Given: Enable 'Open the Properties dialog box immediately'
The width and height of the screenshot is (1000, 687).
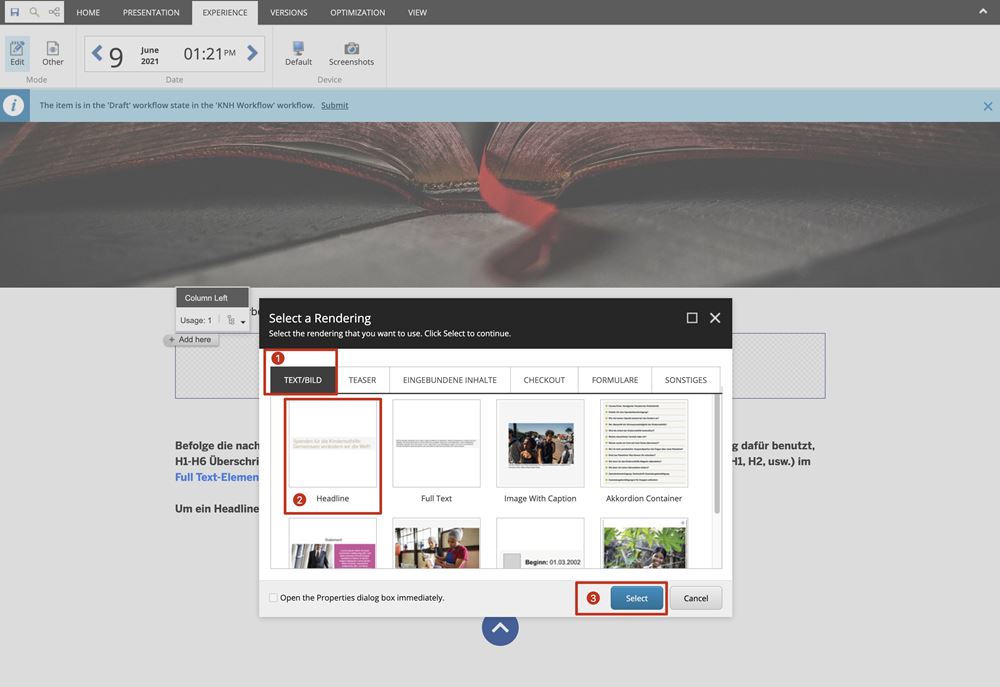Looking at the screenshot, I should (x=274, y=598).
